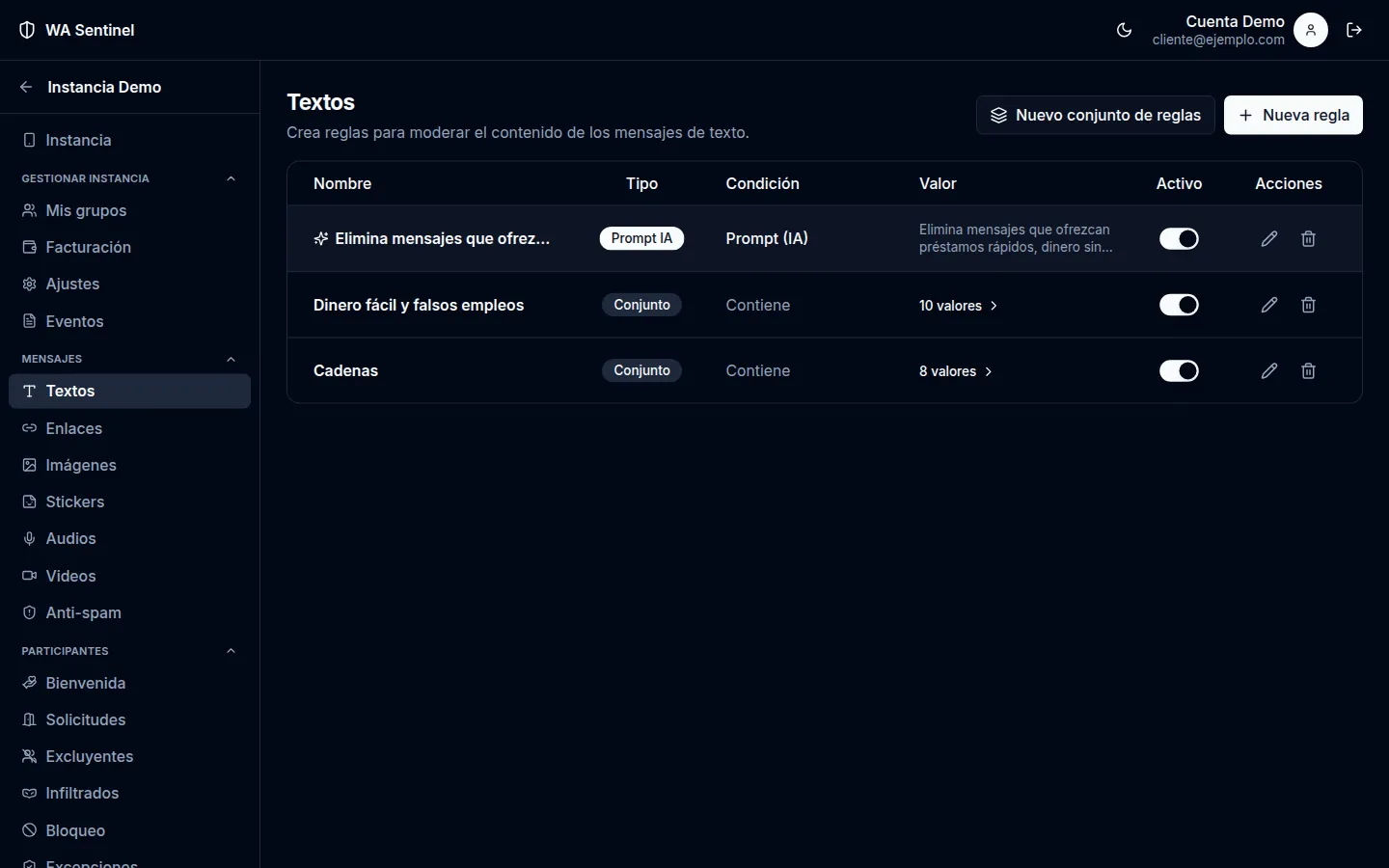Deactivate the Cadenas rule switch
This screenshot has width=1389, height=868.
pyautogui.click(x=1179, y=370)
